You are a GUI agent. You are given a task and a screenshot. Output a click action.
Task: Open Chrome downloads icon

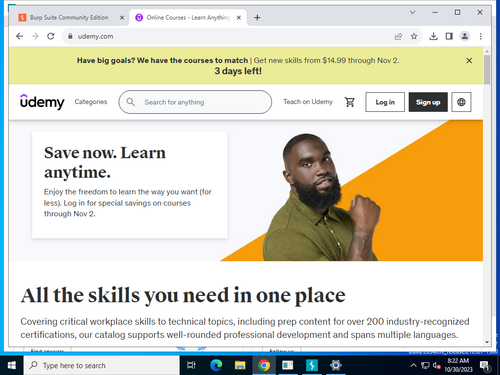point(433,36)
